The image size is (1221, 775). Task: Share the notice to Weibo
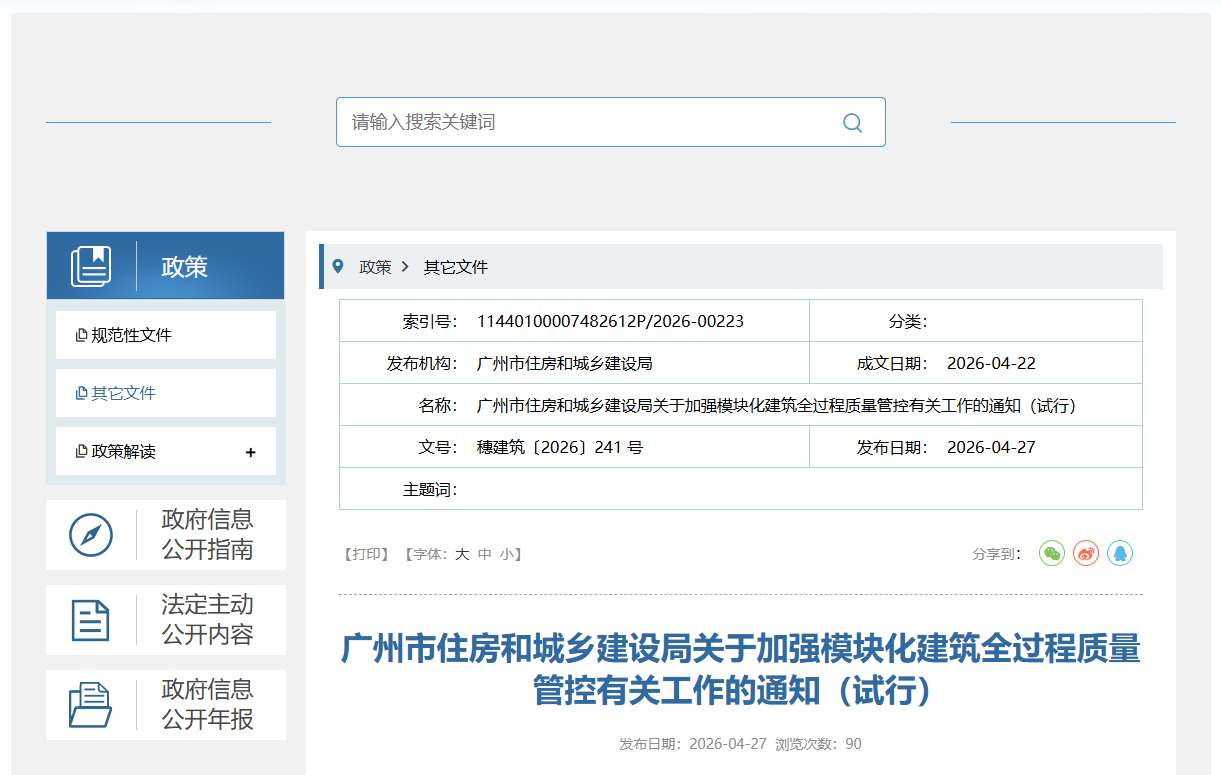(1086, 553)
